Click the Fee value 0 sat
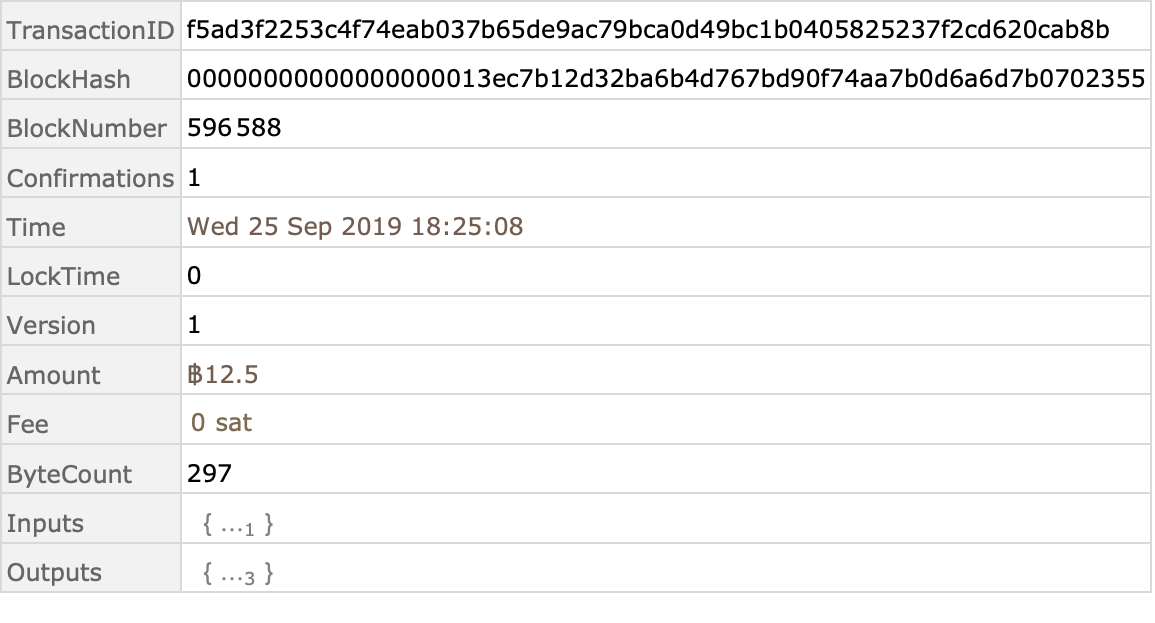1155x623 pixels. (x=221, y=423)
